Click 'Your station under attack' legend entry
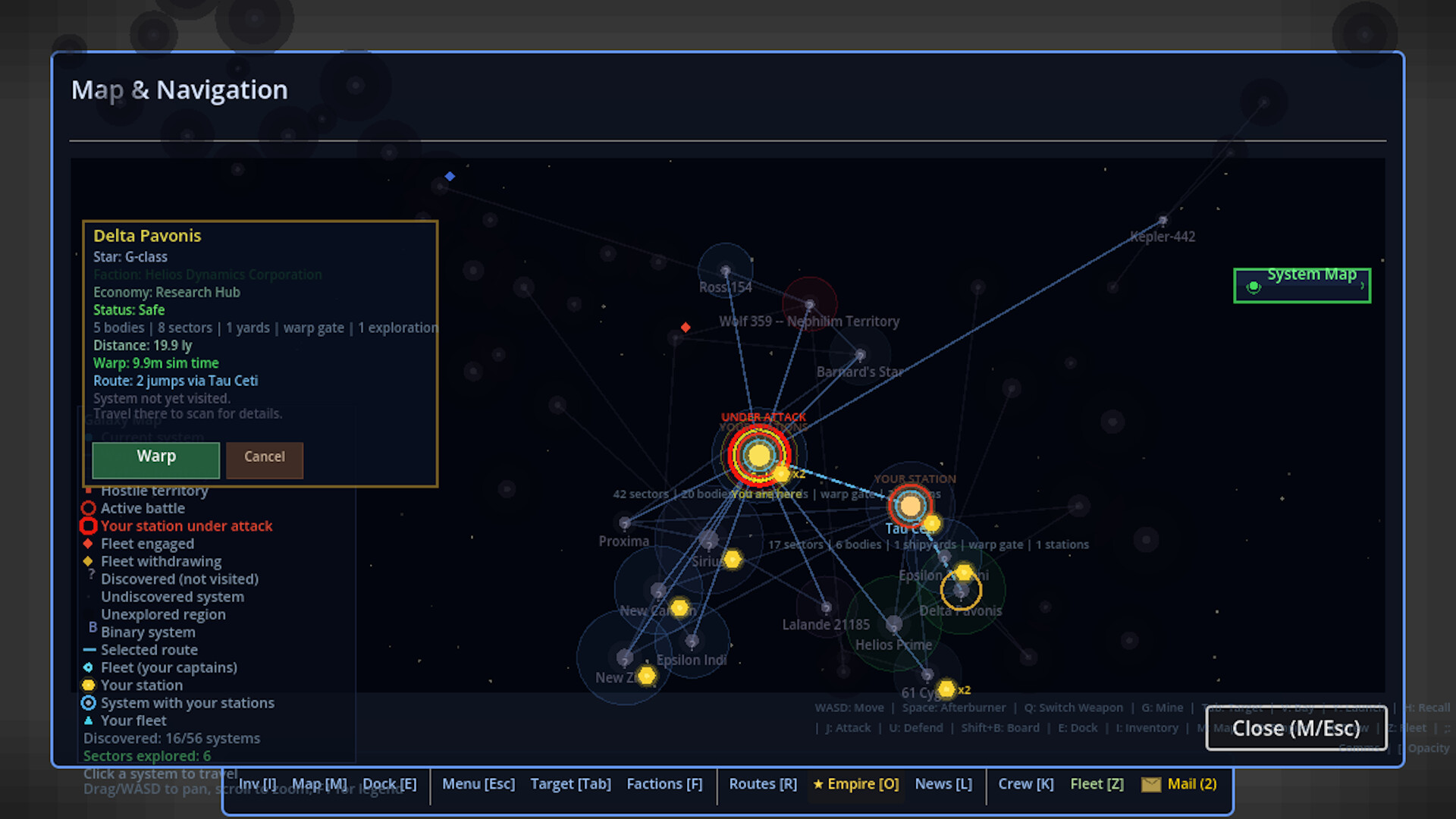Viewport: 1456px width, 819px height. point(187,526)
